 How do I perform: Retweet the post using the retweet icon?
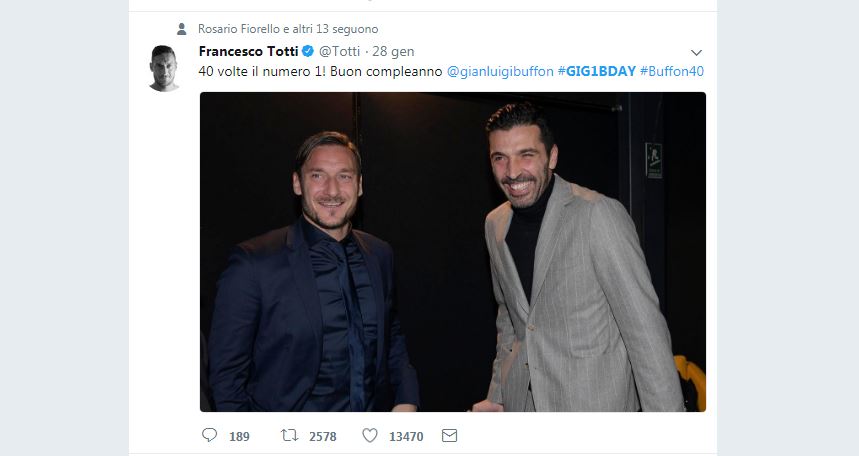(289, 436)
